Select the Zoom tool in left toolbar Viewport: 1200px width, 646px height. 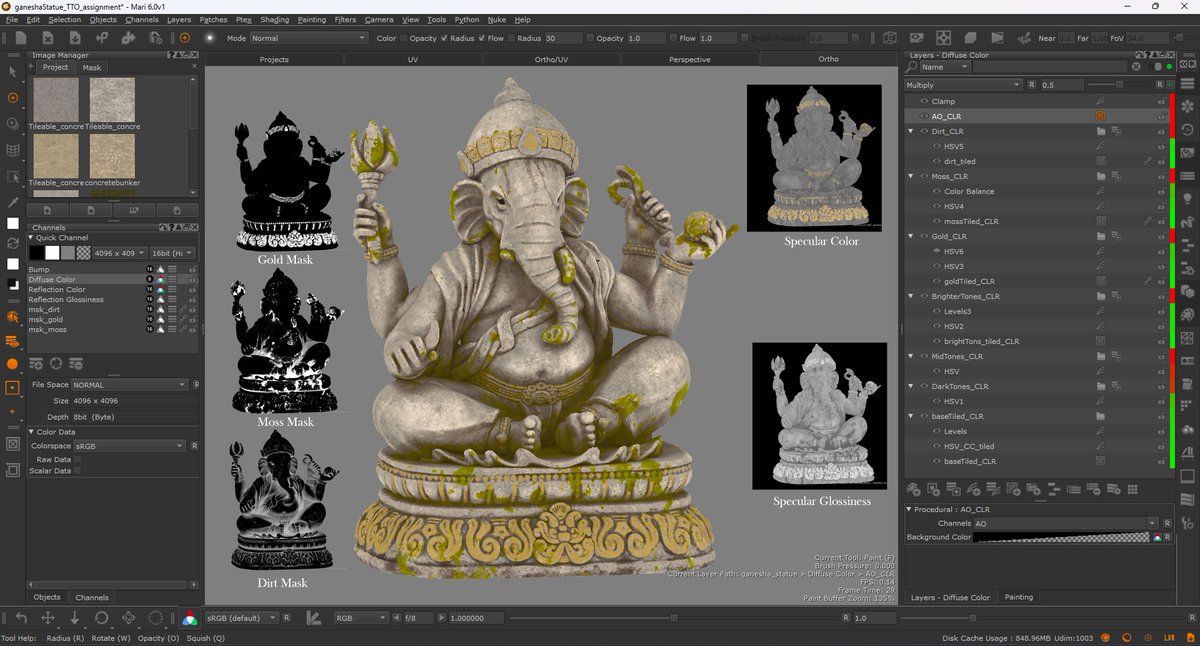point(13,124)
